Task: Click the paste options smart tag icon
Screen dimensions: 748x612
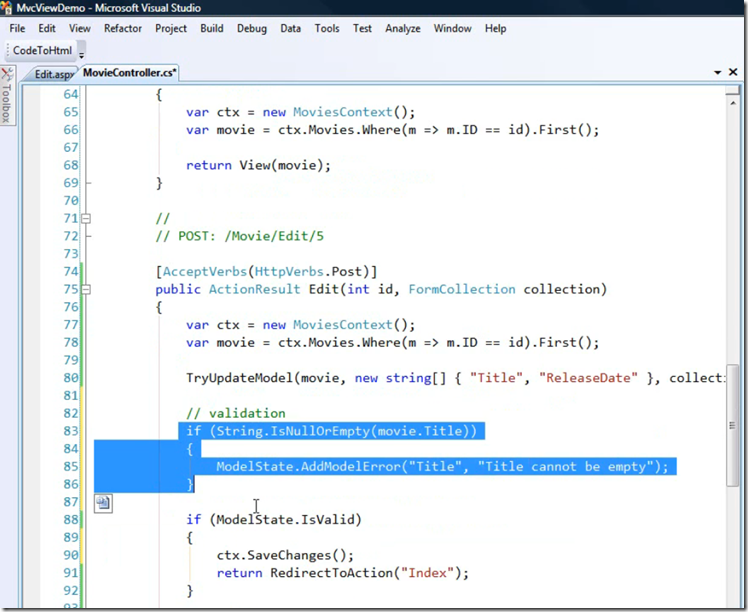Action: 103,503
